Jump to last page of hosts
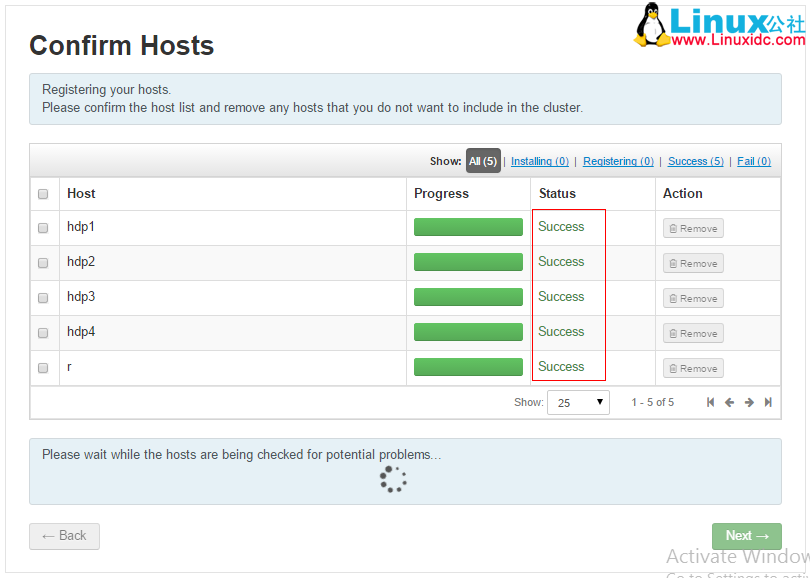810x578 pixels. click(768, 402)
